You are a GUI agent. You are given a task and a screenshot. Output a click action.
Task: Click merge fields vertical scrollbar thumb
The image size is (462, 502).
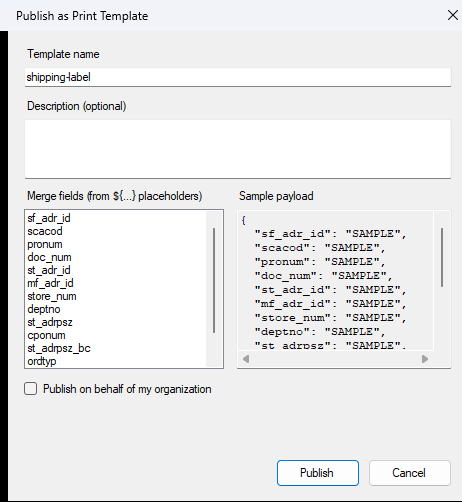tap(214, 280)
